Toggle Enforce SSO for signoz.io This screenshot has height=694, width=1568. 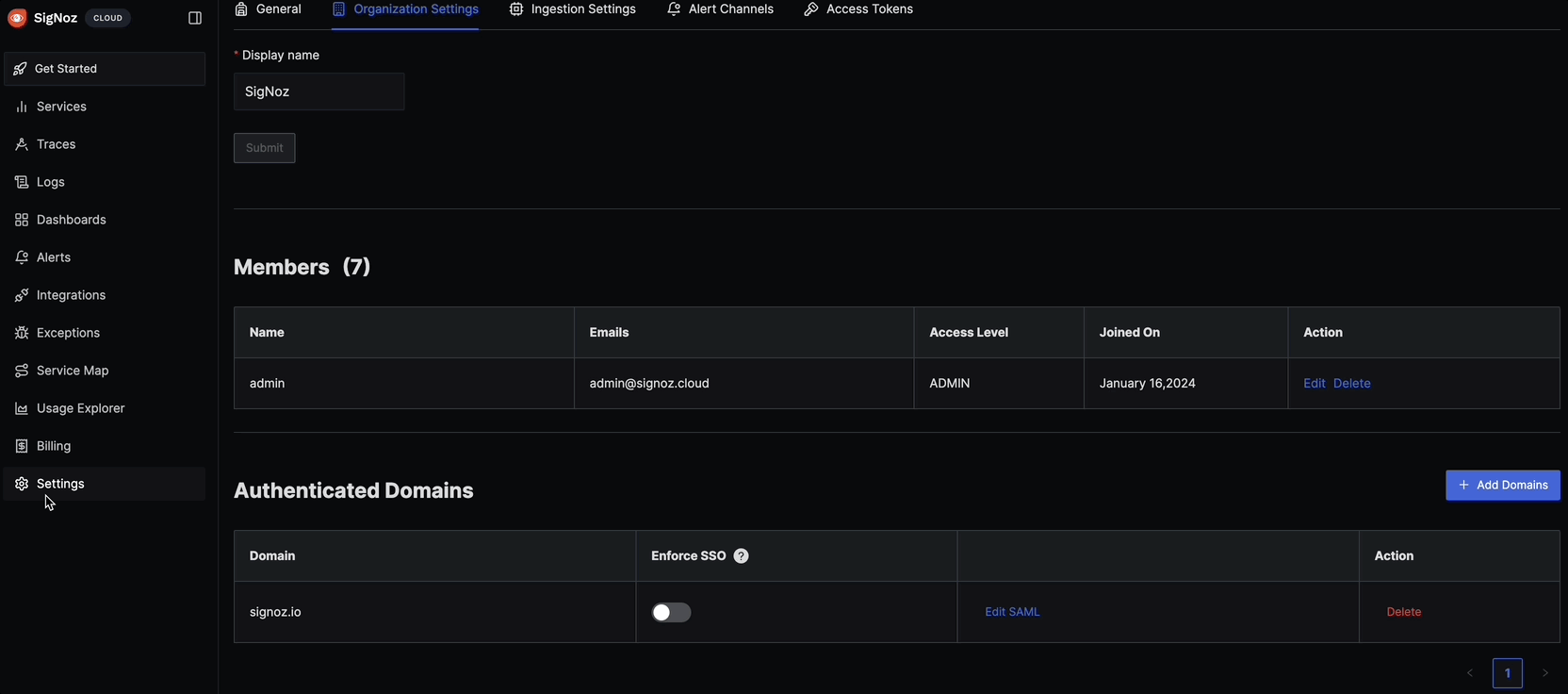click(672, 613)
